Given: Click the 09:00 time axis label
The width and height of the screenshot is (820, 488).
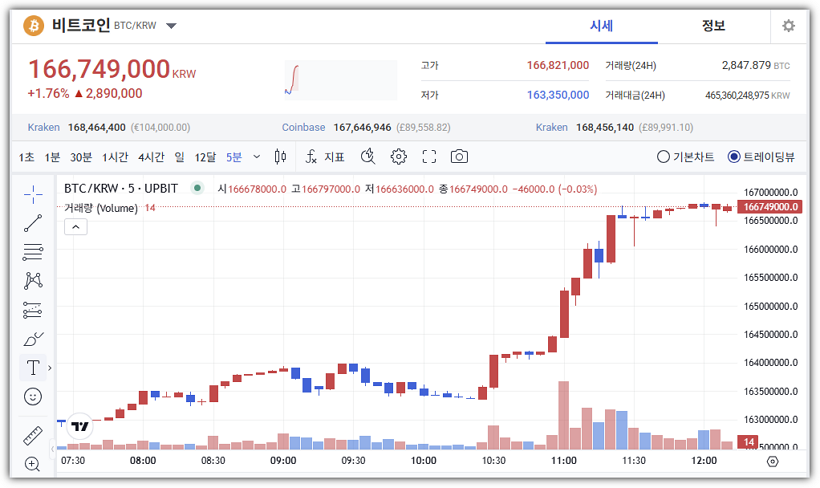Looking at the screenshot, I should click(283, 461).
